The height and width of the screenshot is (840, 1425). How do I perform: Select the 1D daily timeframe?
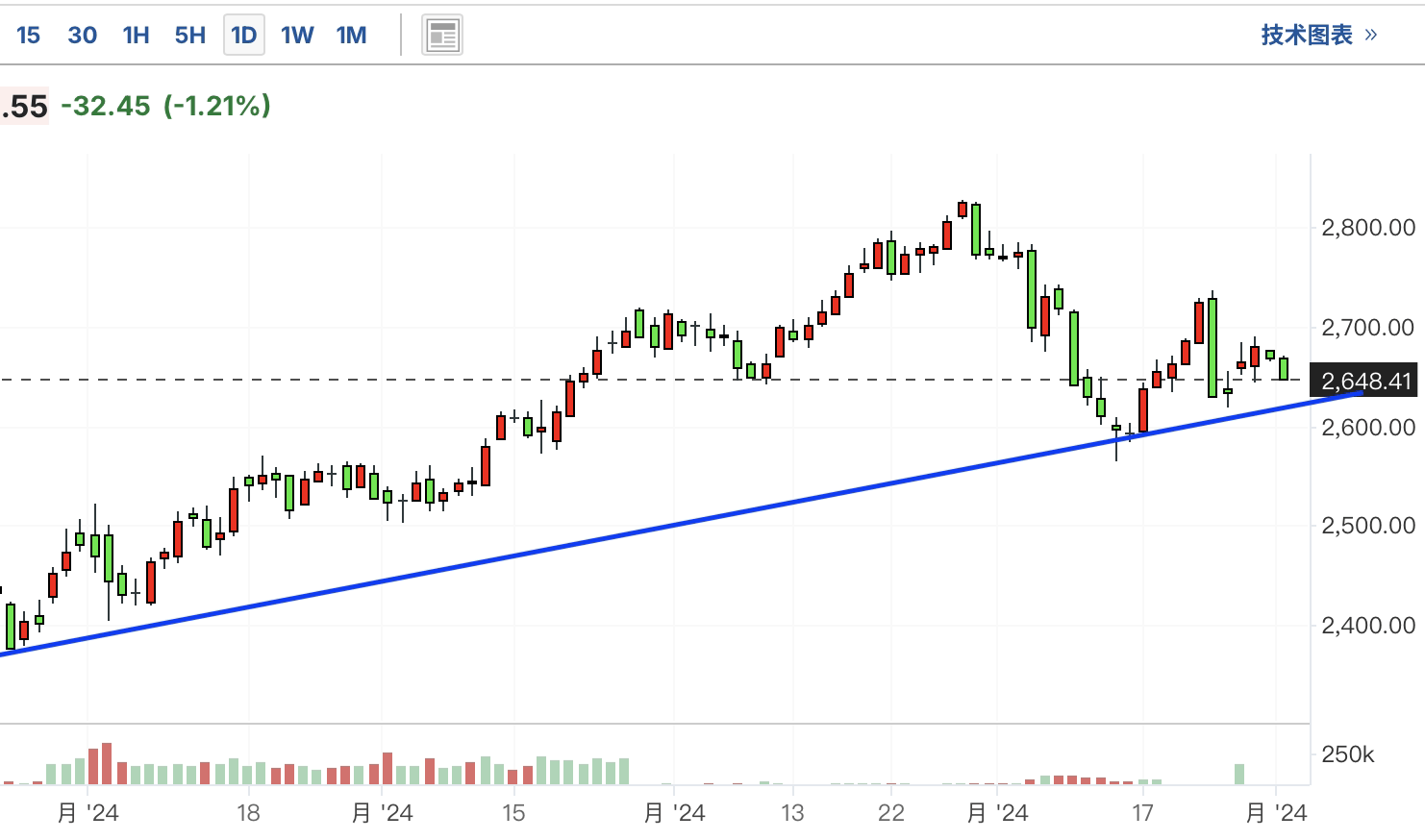[243, 36]
